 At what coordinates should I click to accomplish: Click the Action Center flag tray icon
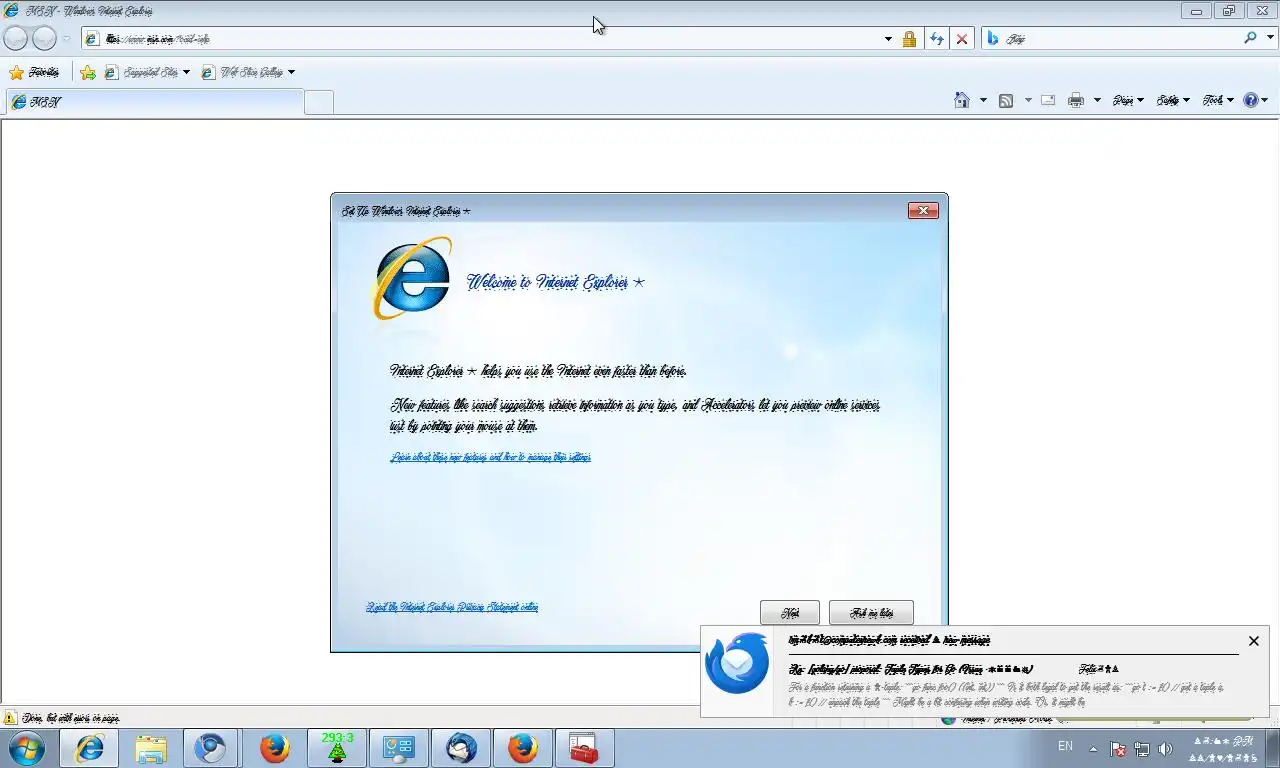point(1118,749)
